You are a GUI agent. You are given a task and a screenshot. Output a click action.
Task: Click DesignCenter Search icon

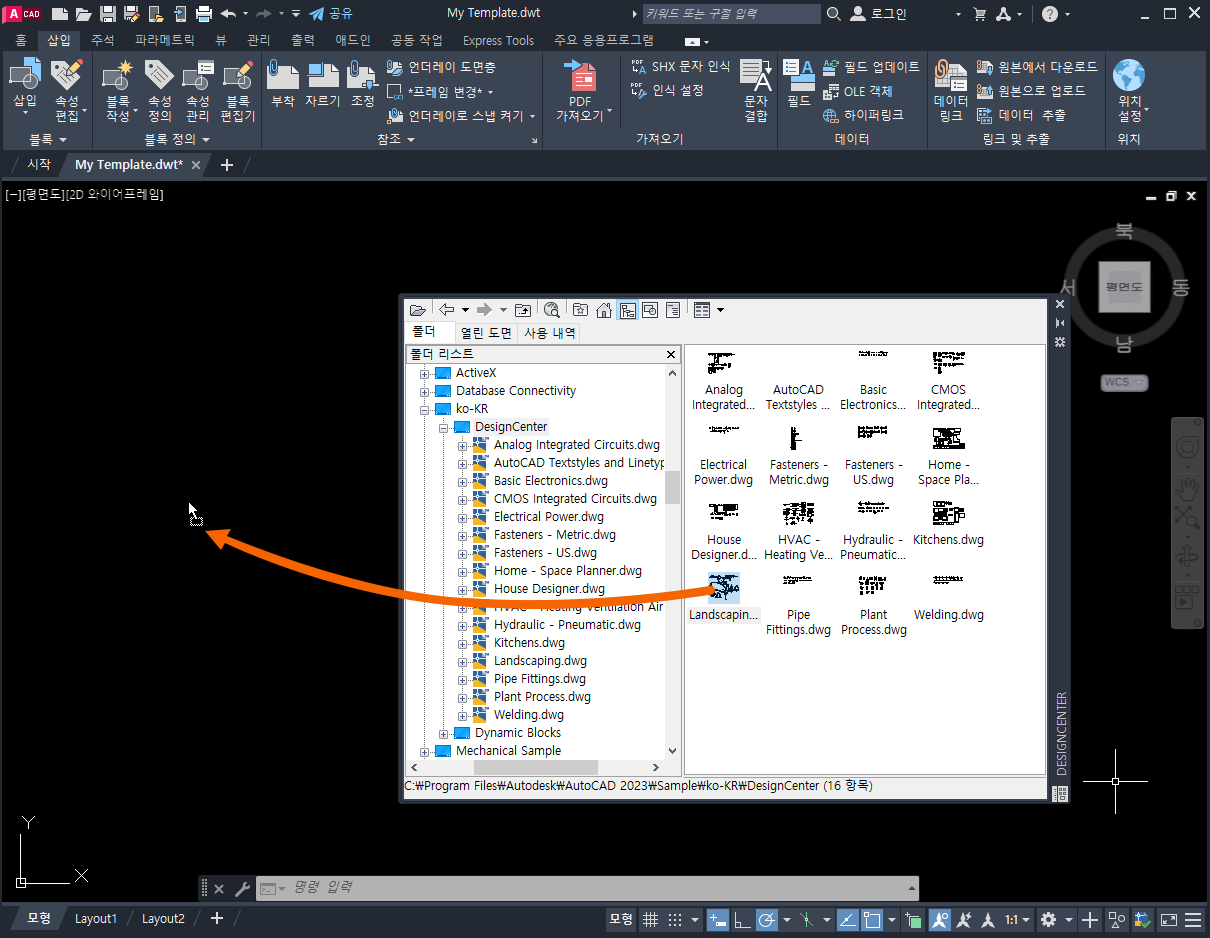click(x=551, y=310)
